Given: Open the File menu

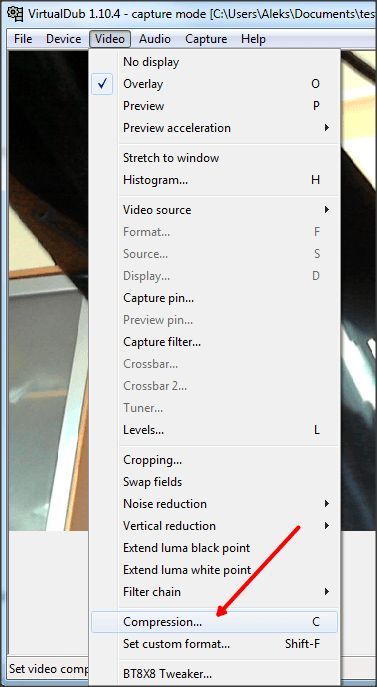Looking at the screenshot, I should point(23,39).
